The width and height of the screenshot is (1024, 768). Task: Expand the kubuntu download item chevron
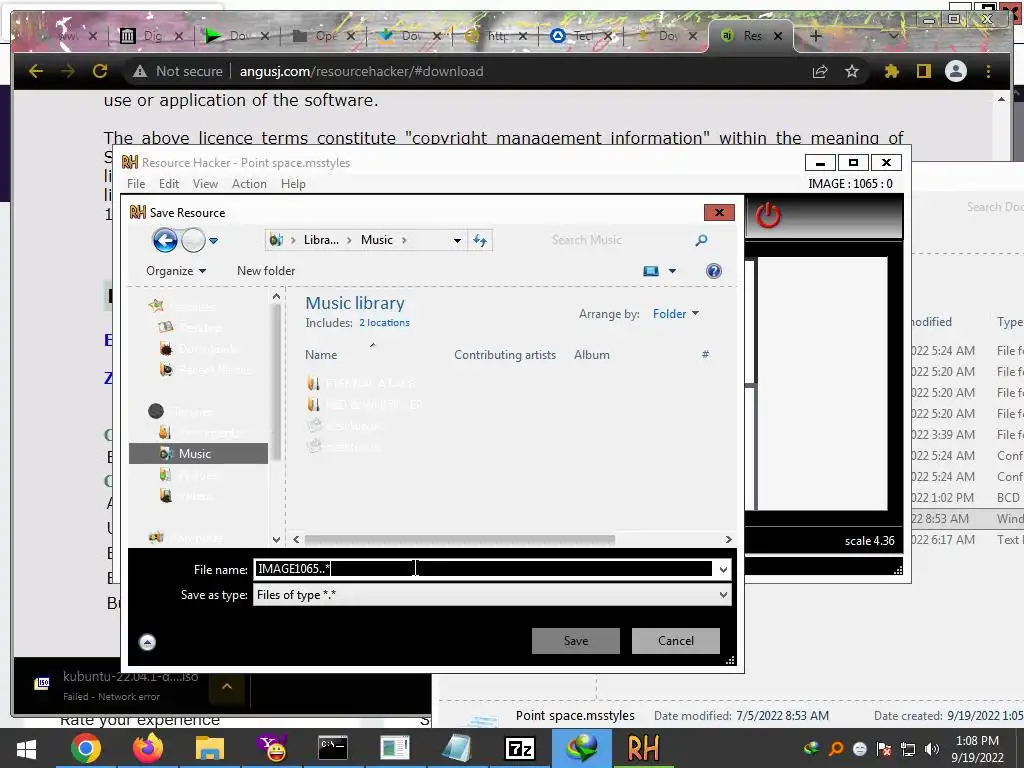[x=227, y=686]
